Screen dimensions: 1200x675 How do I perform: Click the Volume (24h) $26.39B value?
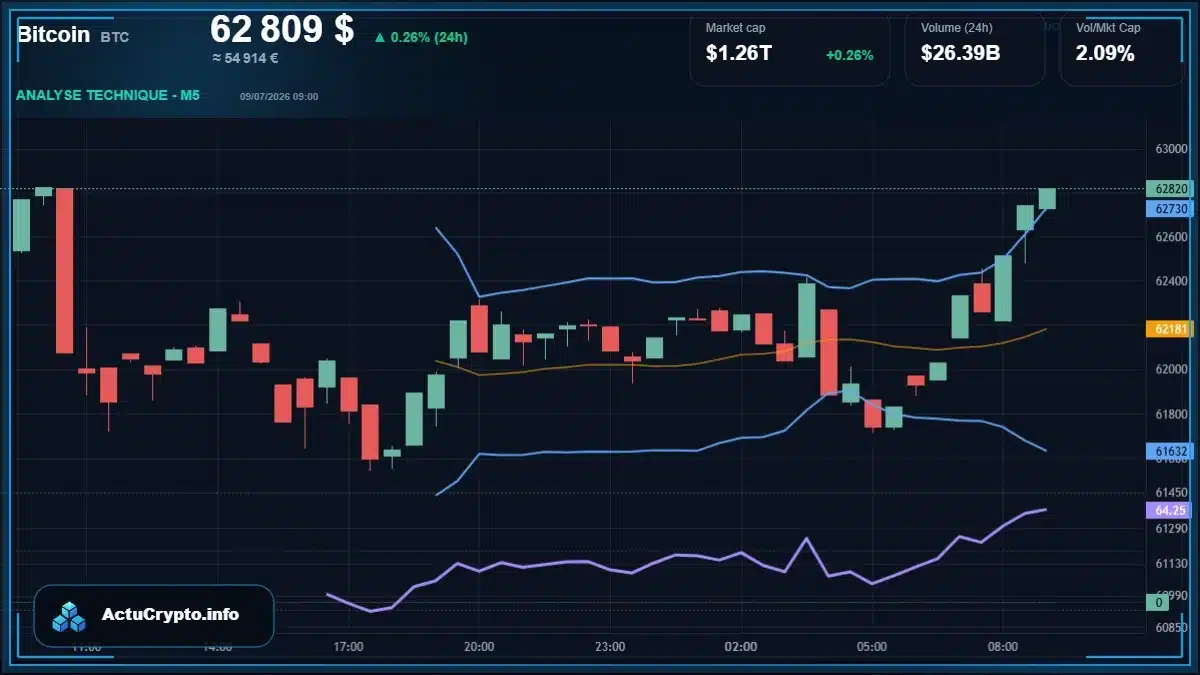click(x=960, y=54)
